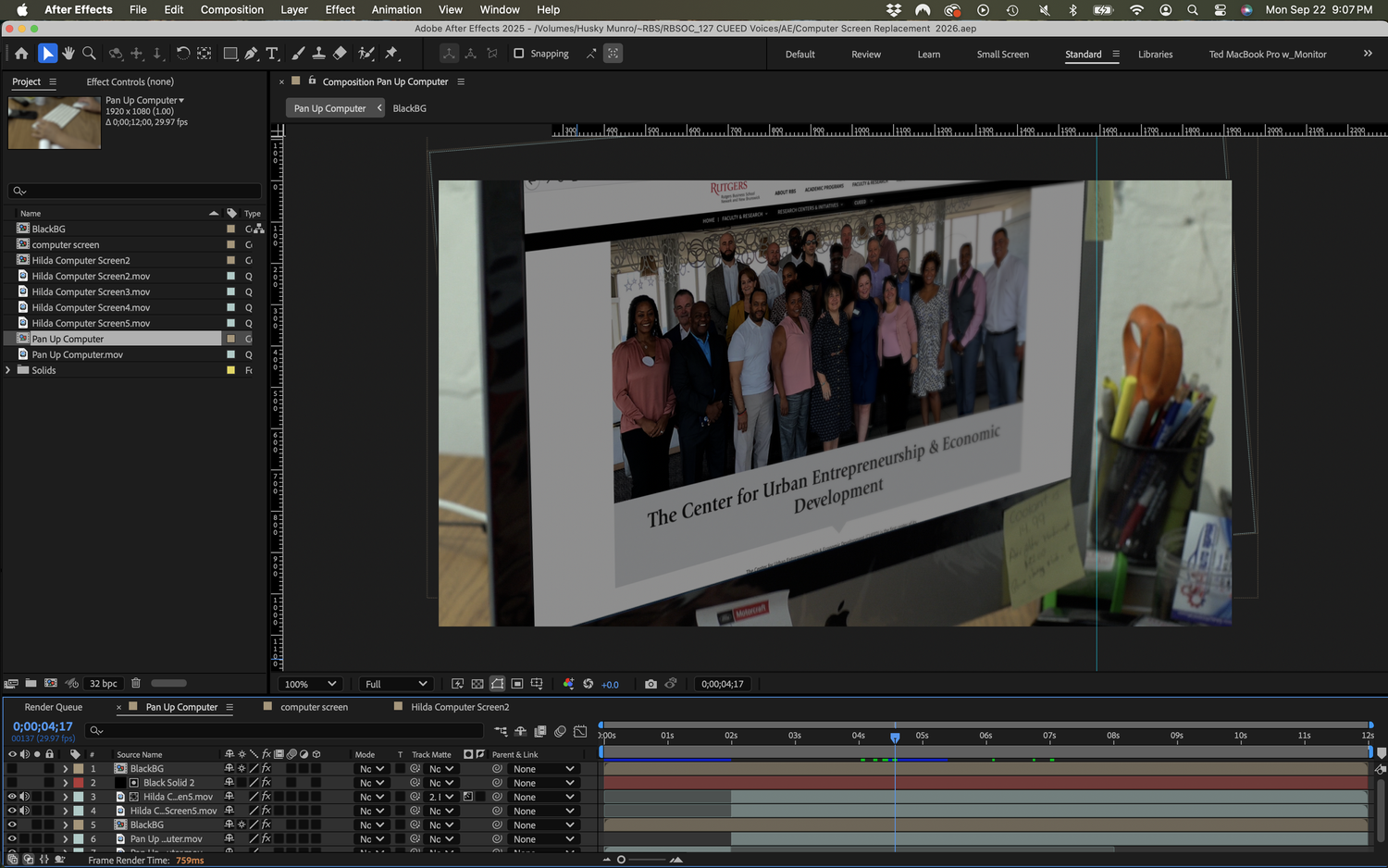Screen dimensions: 1388x868
Task: Switch to the computer screen timeline tab
Action: tap(314, 707)
